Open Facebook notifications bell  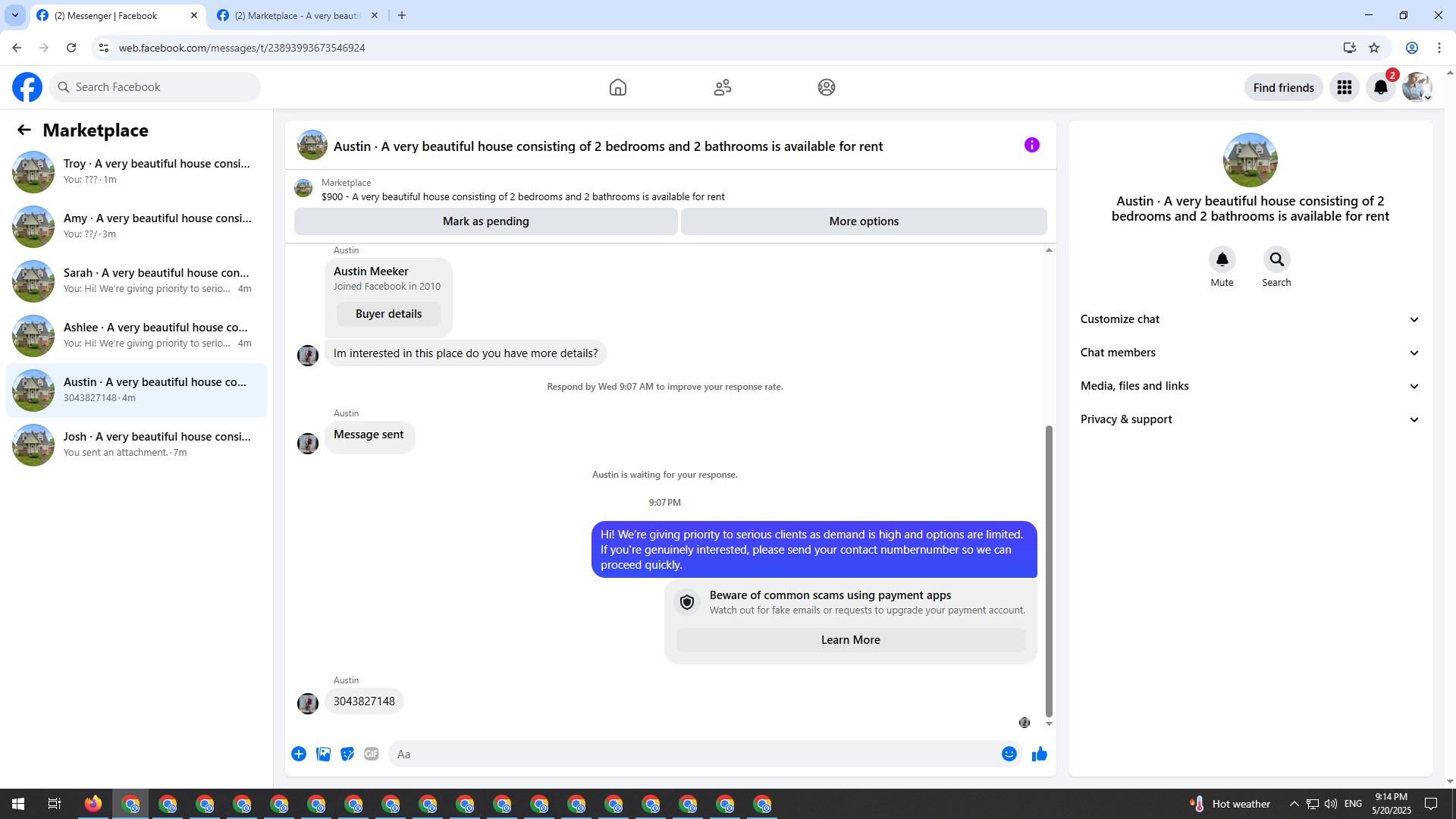coord(1381,87)
